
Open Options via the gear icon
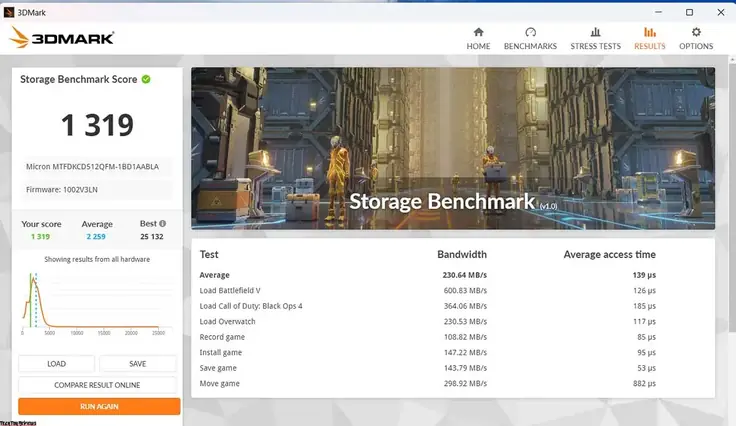pyautogui.click(x=696, y=32)
